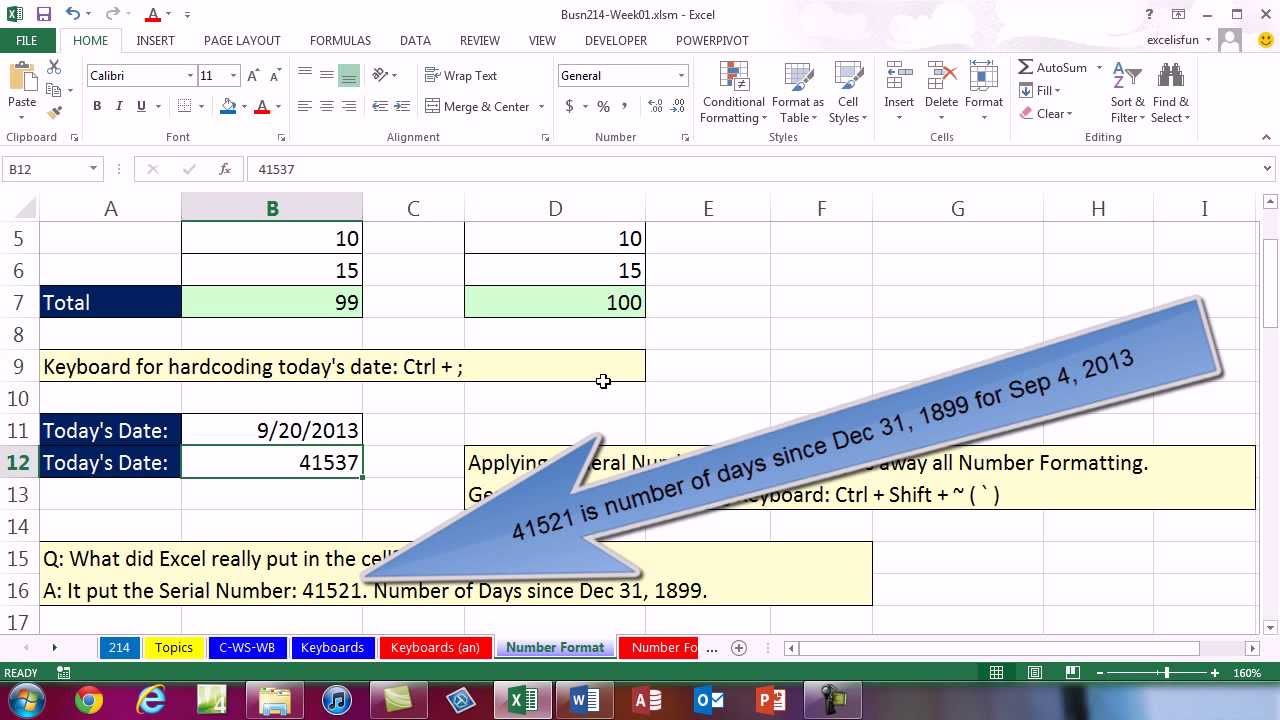Image resolution: width=1280 pixels, height=720 pixels.
Task: Open the excelisfun account menu
Action: click(x=1180, y=41)
